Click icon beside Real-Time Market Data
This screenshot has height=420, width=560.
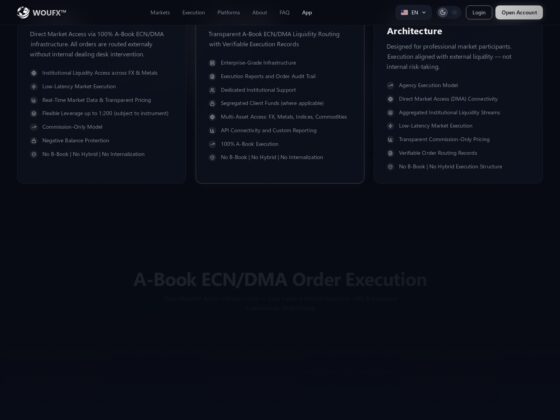tap(34, 100)
